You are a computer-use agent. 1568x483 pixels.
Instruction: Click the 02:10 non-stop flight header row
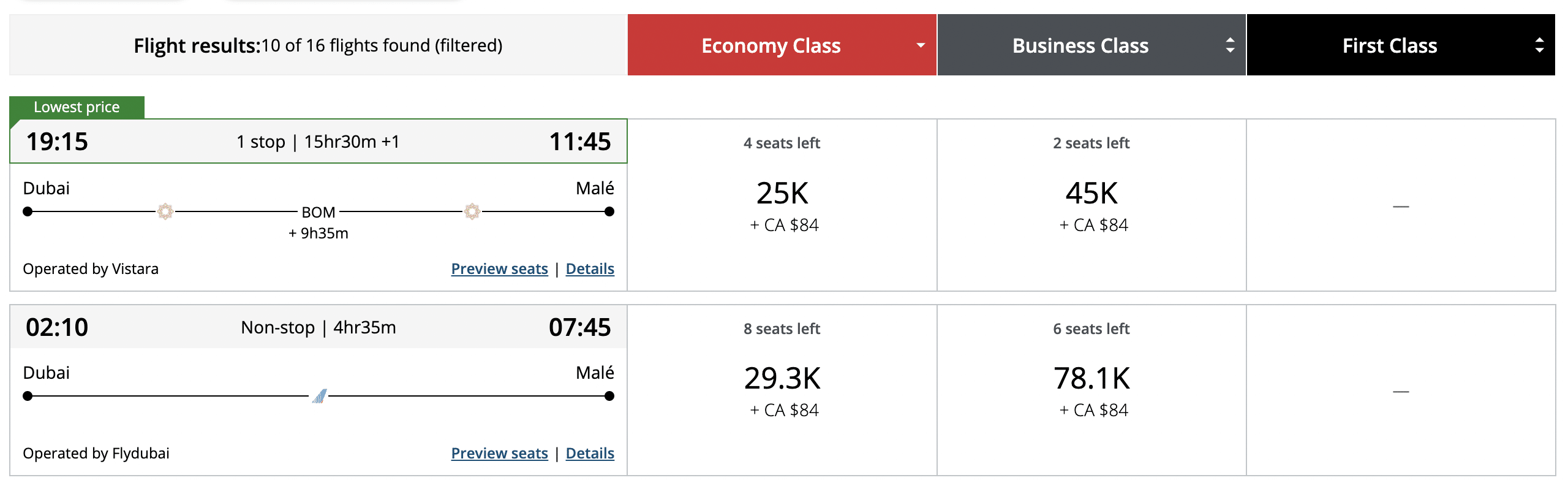[318, 327]
